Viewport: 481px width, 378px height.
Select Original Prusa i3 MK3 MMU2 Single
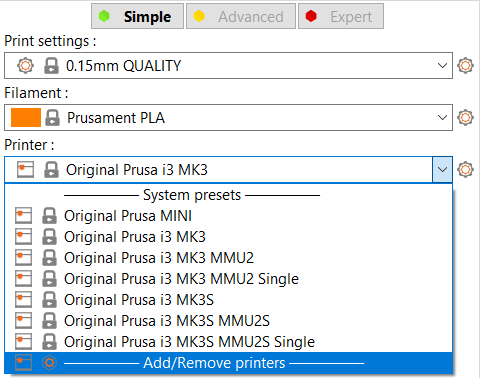(228, 279)
